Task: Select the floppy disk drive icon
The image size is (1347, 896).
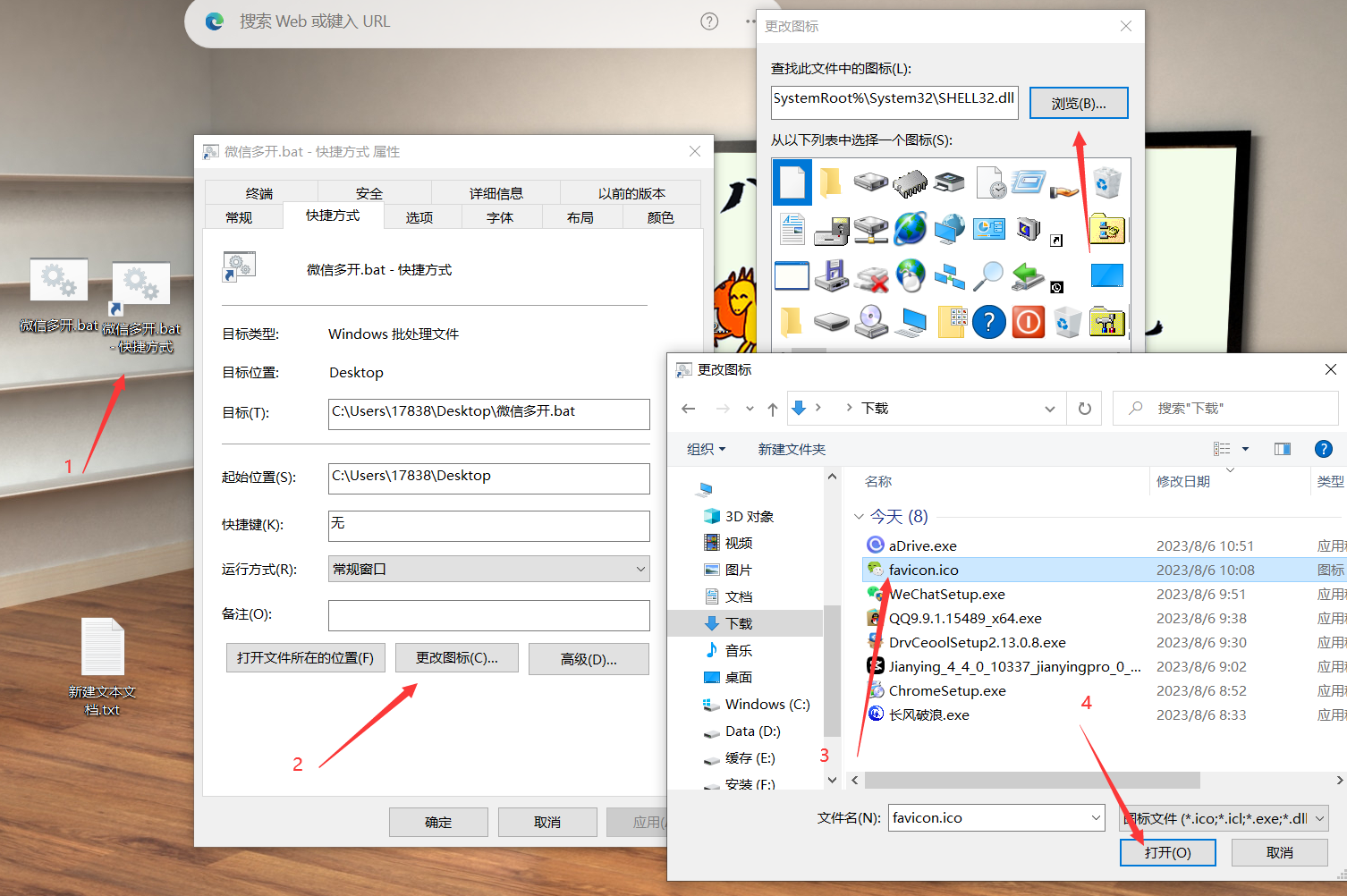Action: click(832, 276)
